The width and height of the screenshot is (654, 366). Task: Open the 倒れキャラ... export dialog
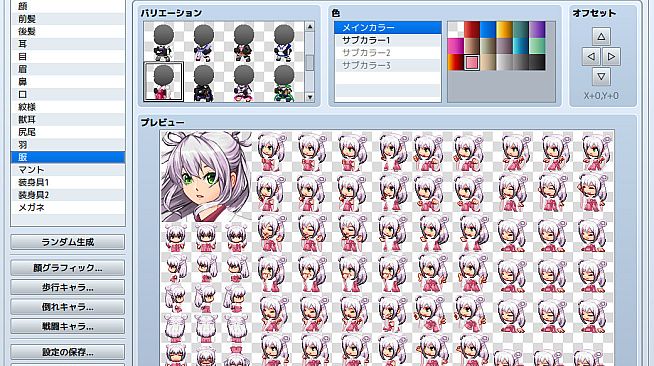coord(68,307)
